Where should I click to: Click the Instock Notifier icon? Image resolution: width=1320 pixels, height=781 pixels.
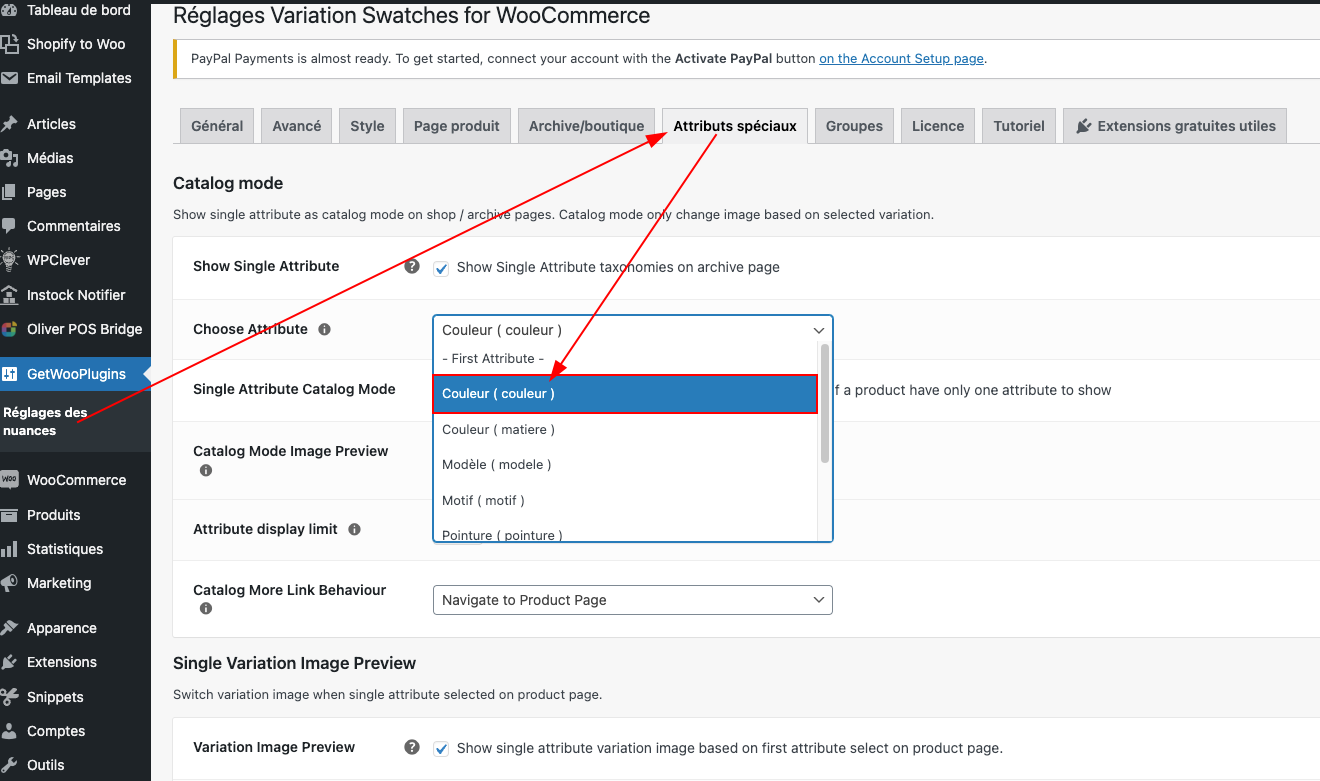pos(9,295)
